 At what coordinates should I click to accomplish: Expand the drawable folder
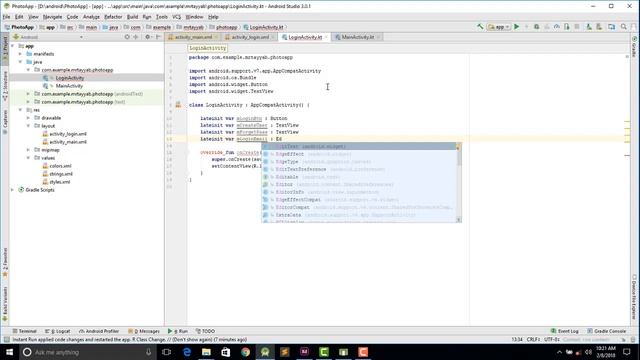coord(28,118)
